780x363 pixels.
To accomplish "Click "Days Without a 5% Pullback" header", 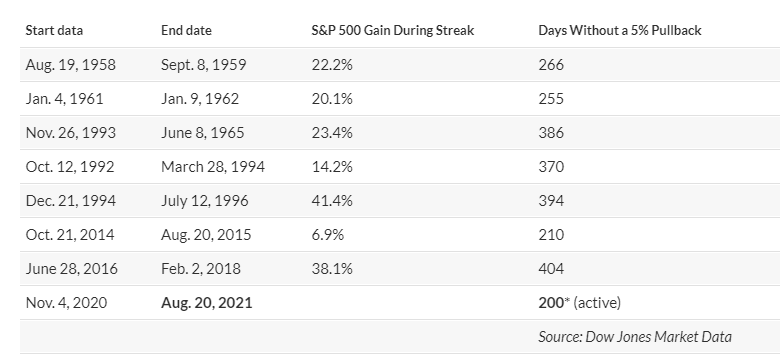I will pyautogui.click(x=620, y=30).
